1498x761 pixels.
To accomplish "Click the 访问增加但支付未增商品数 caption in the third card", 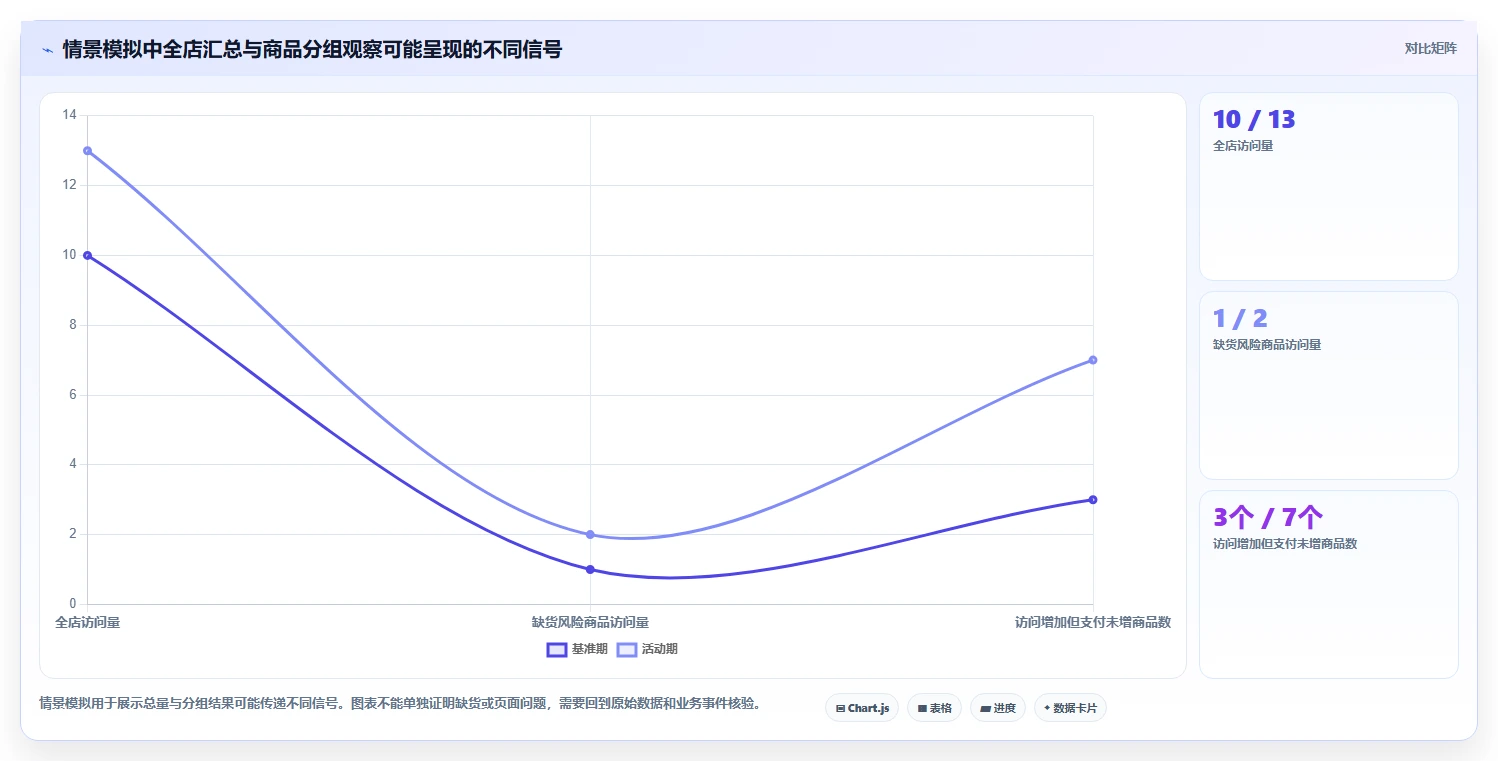I will coord(1285,544).
